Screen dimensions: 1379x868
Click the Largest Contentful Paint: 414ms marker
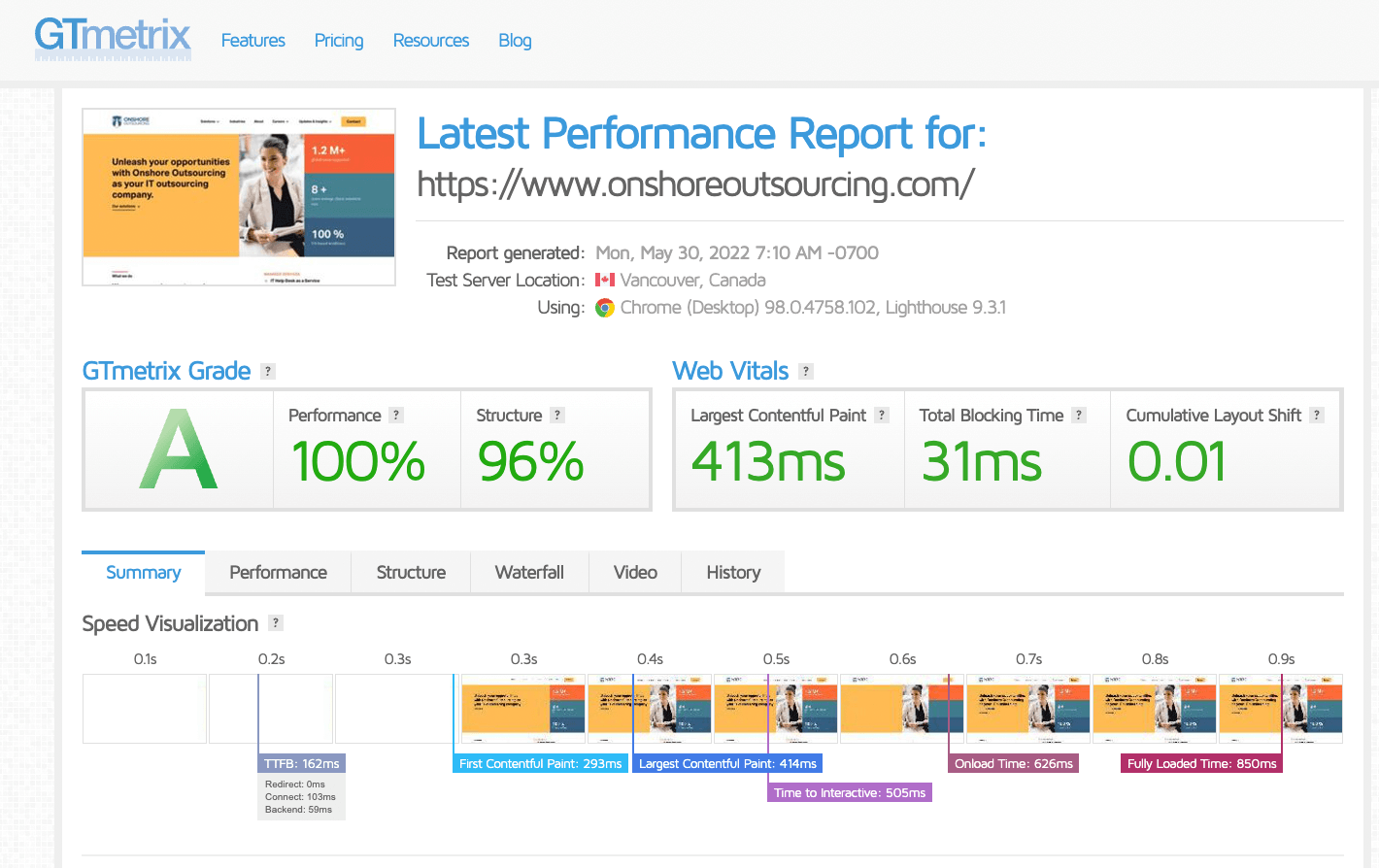point(727,764)
